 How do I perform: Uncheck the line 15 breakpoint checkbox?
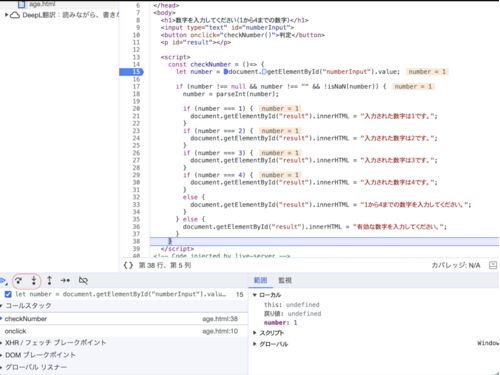click(x=8, y=294)
